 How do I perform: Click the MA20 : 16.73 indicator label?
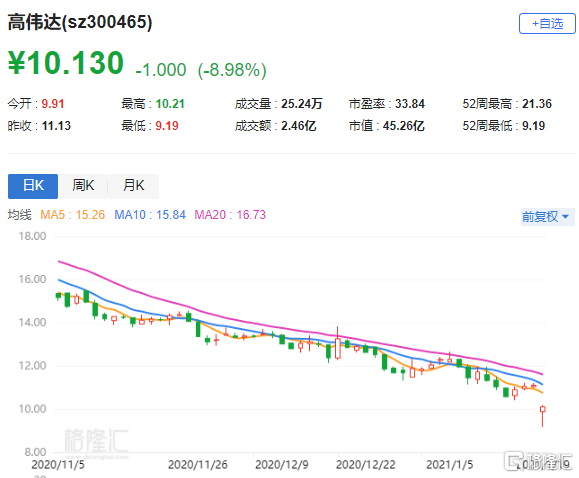230,215
